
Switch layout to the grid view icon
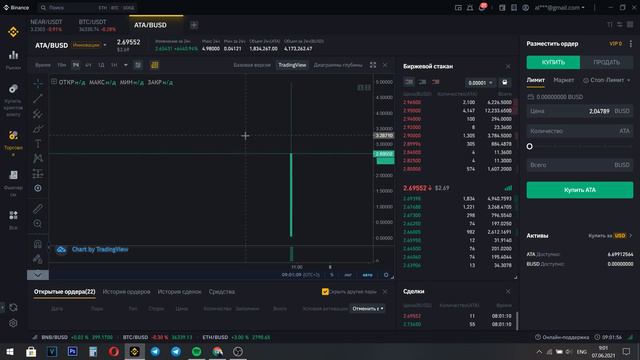coord(630,25)
